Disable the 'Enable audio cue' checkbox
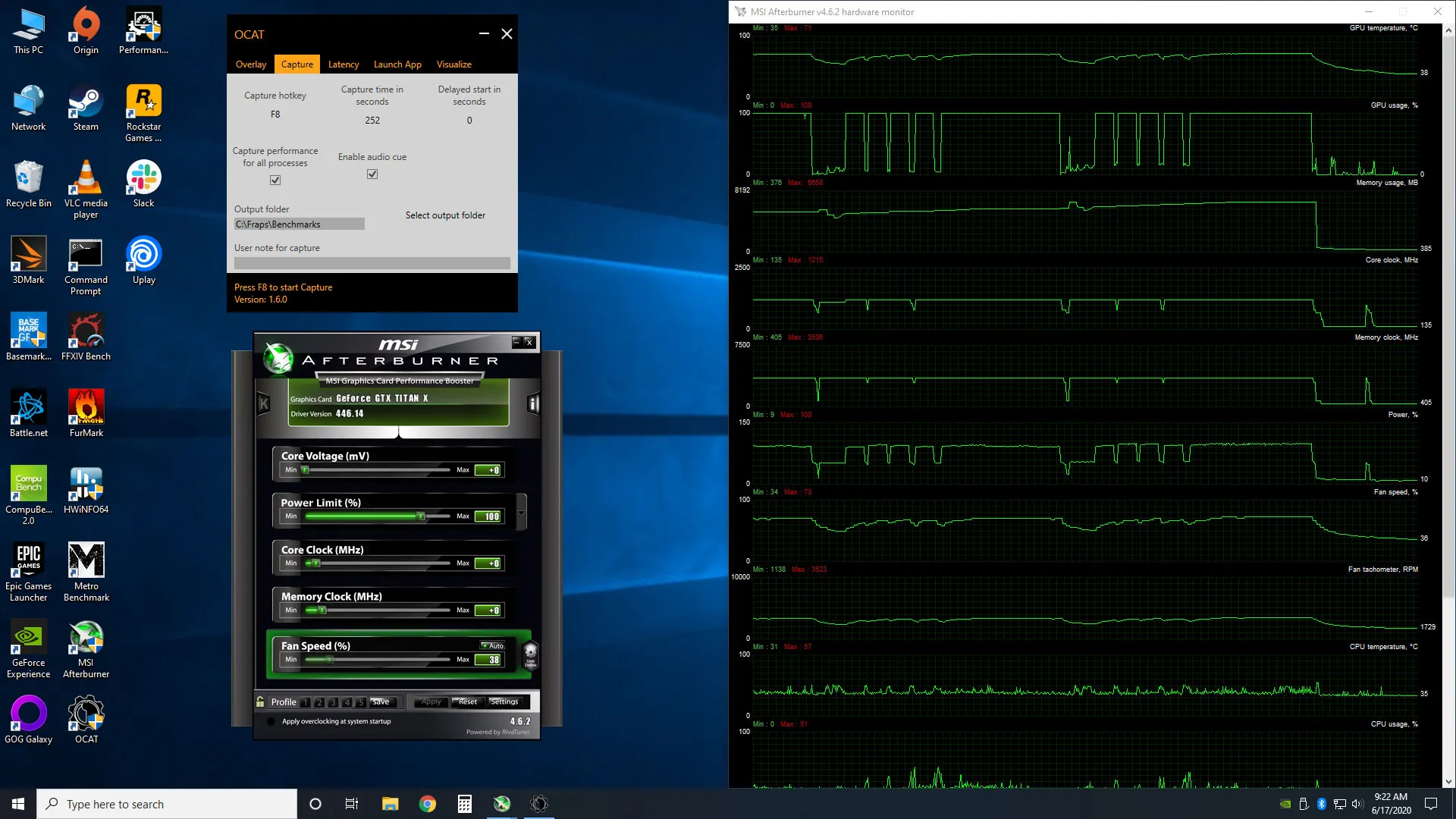 coord(372,174)
